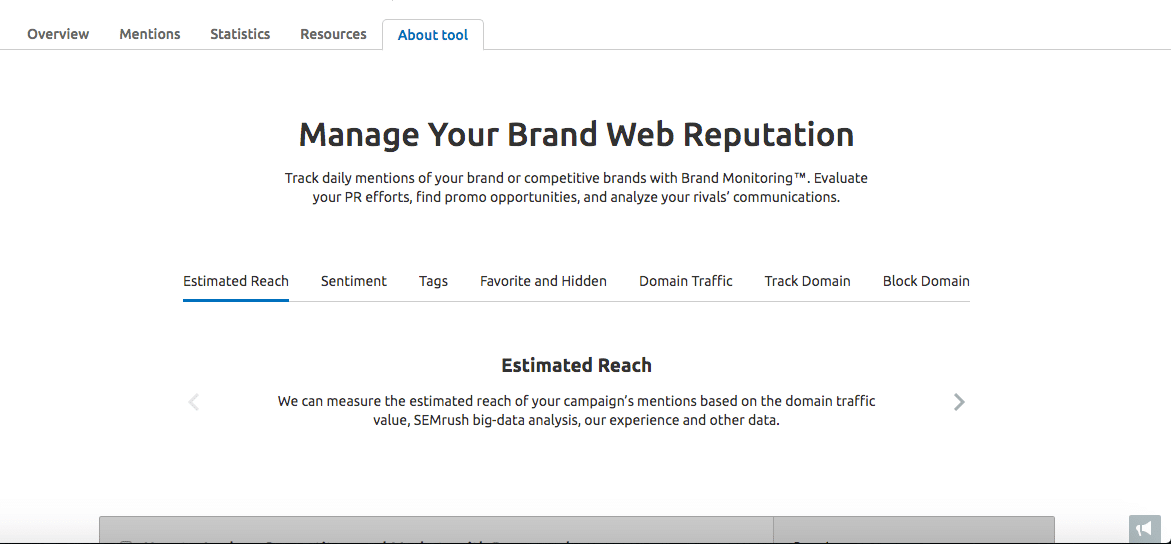The image size is (1171, 544).
Task: Open the Domain Traffic feature tab
Action: tap(686, 281)
